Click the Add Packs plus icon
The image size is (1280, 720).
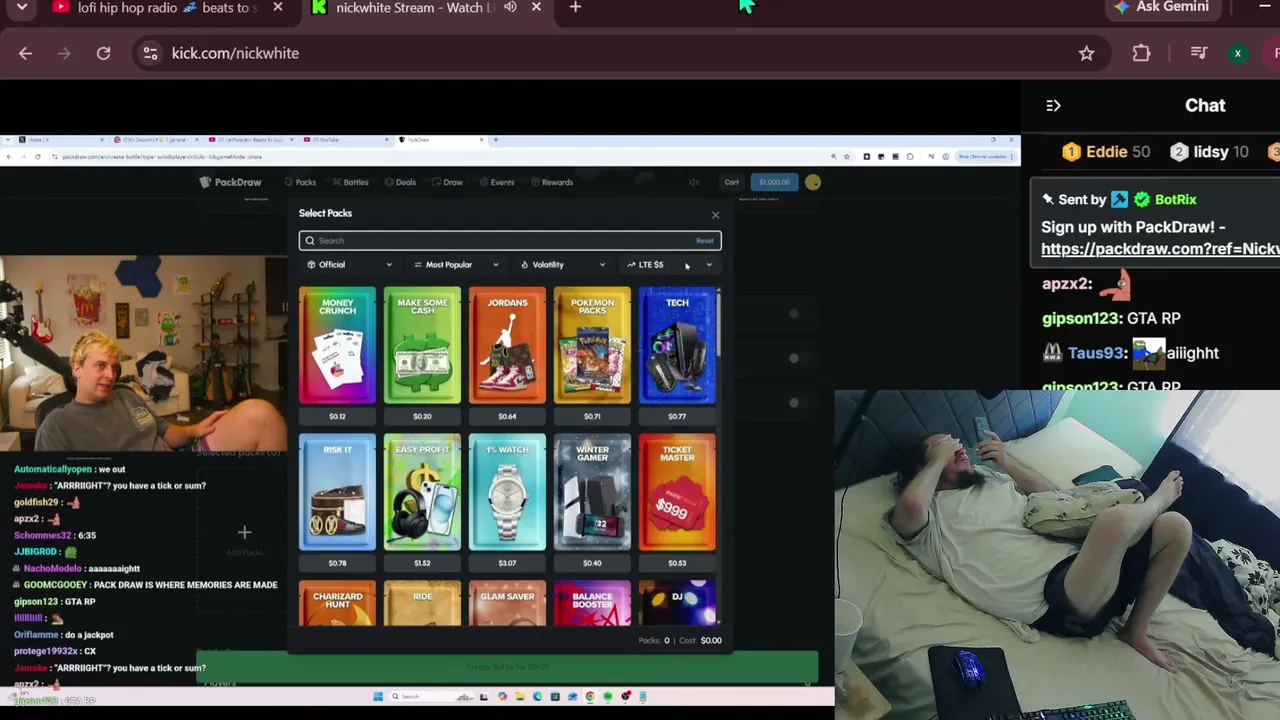pos(244,533)
